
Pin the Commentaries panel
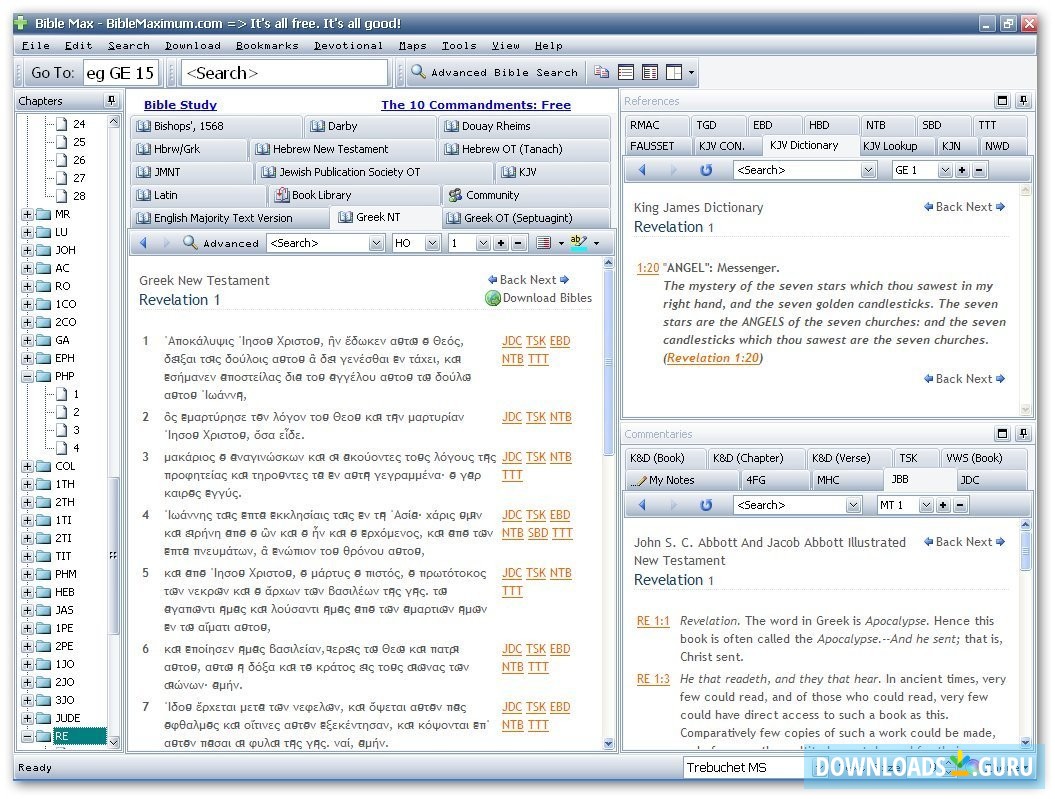(x=1023, y=433)
